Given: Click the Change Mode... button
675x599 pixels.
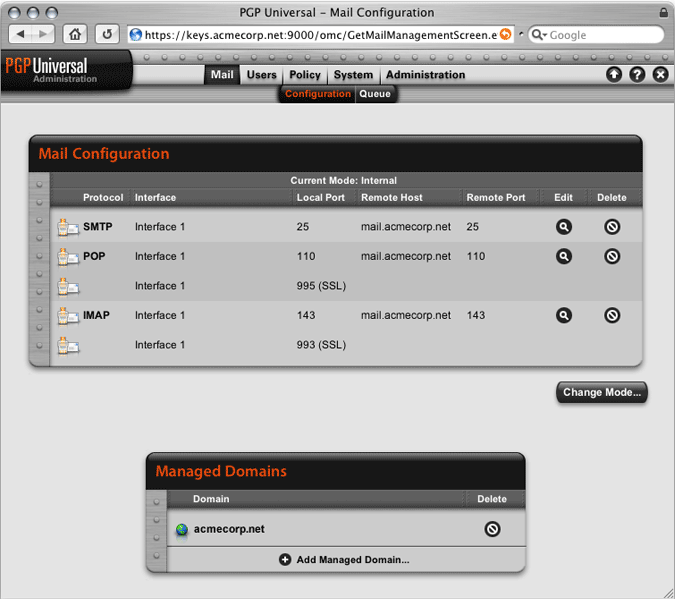Looking at the screenshot, I should click(602, 392).
